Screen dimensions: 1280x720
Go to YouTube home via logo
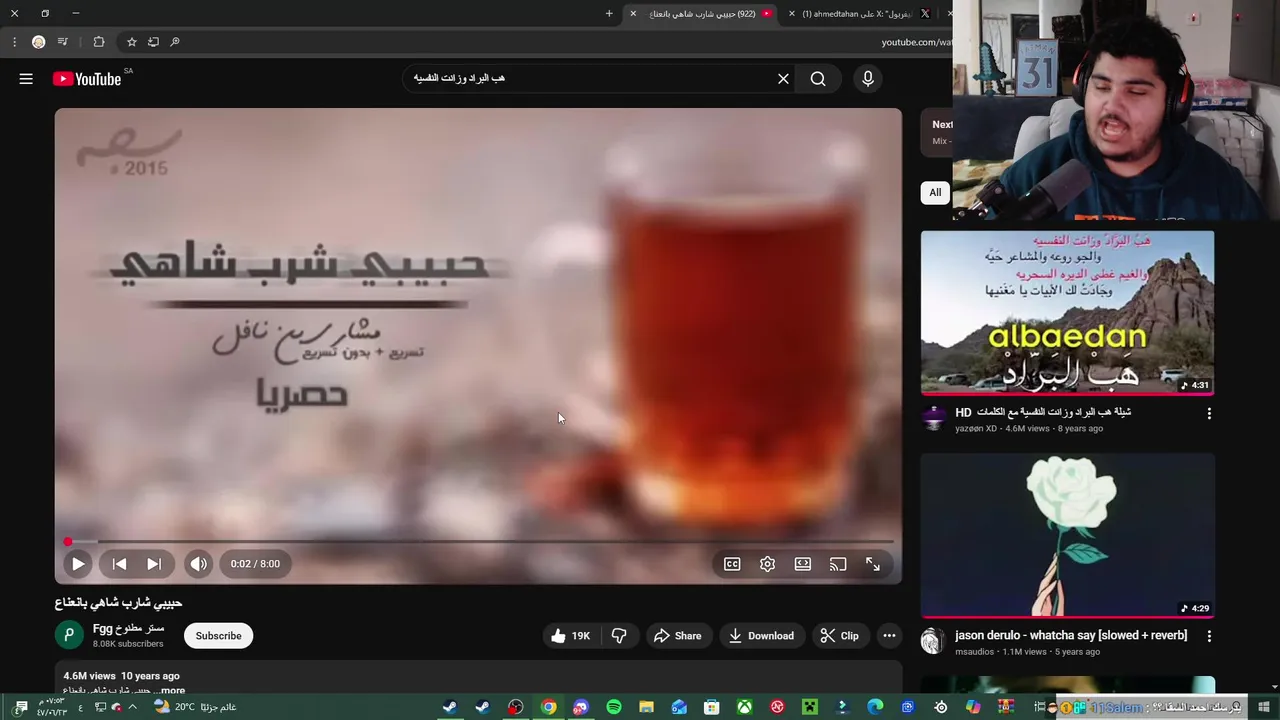click(x=87, y=79)
